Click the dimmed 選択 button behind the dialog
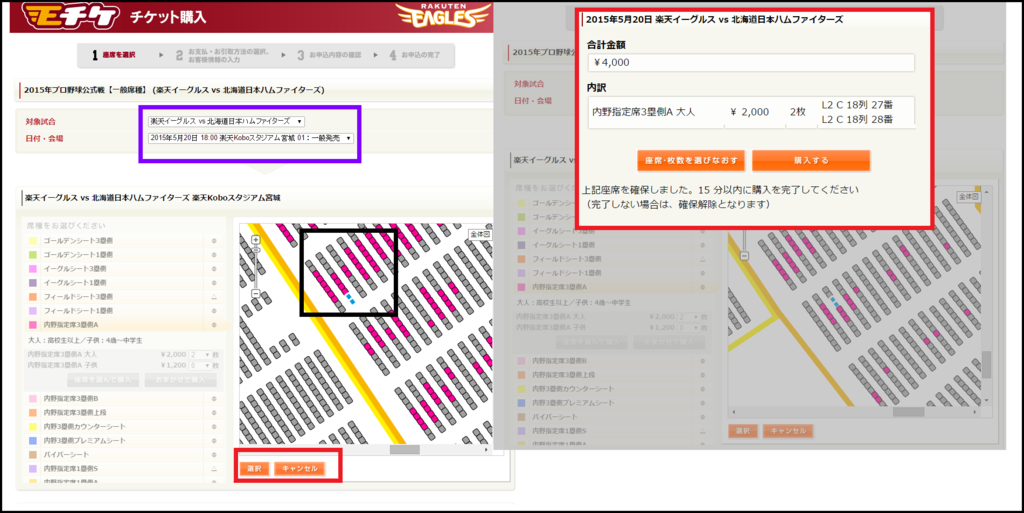Screen dimensions: 1024x513 tap(743, 431)
